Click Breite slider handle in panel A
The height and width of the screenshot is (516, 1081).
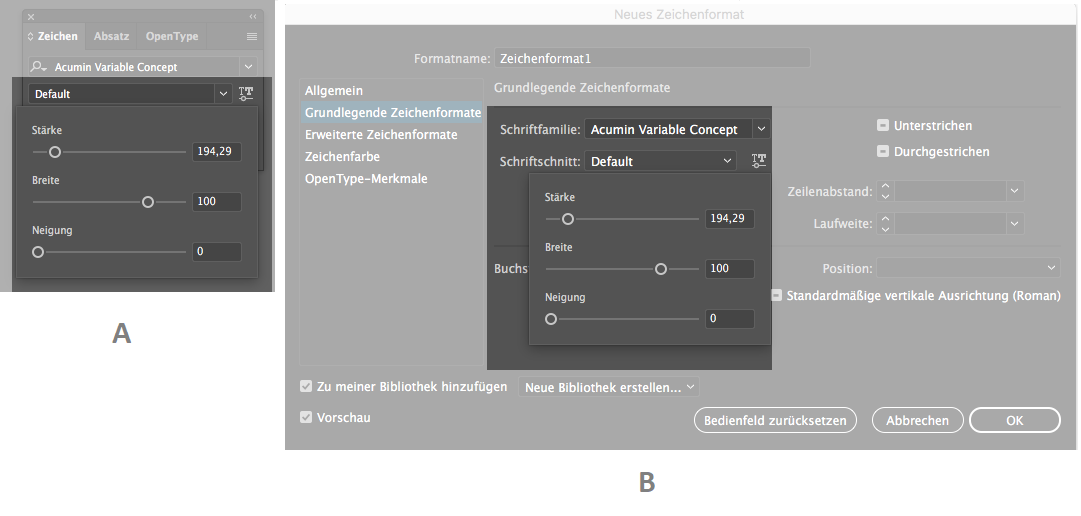pyautogui.click(x=148, y=202)
